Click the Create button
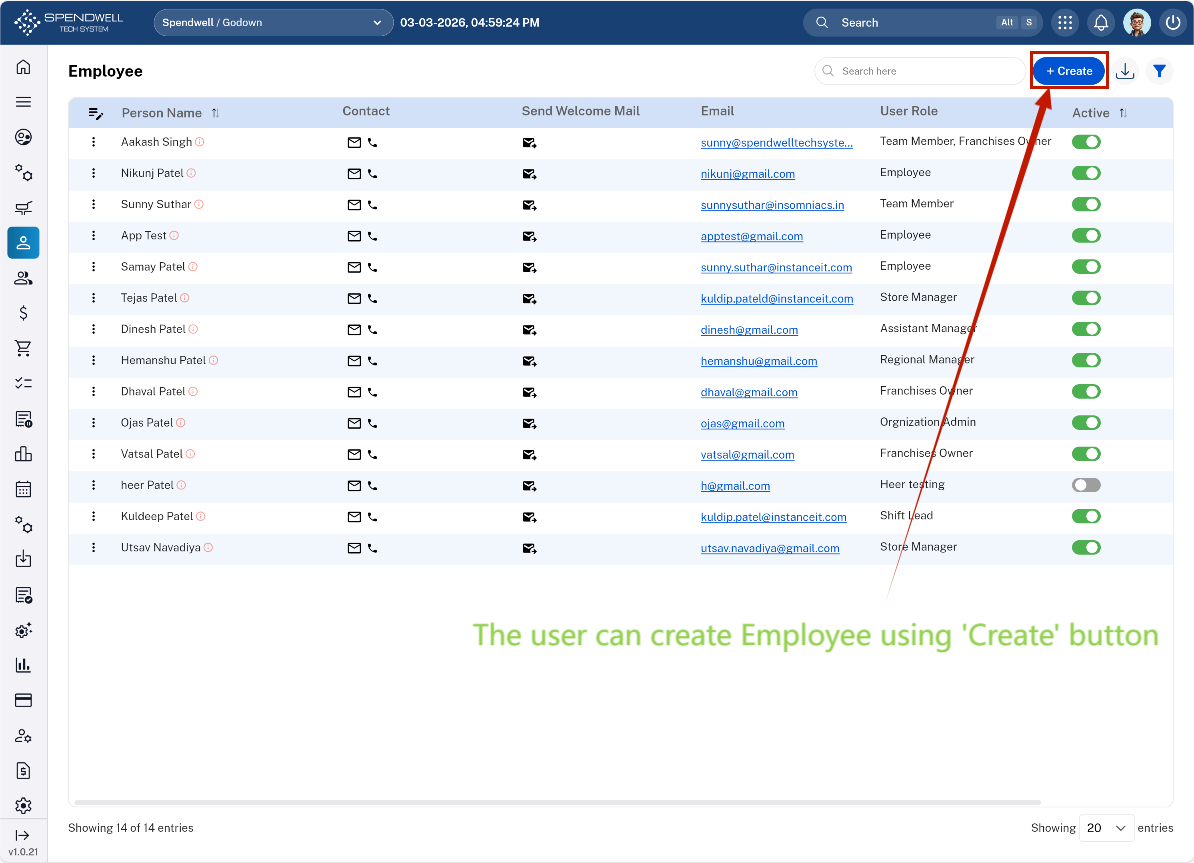 pos(1069,71)
